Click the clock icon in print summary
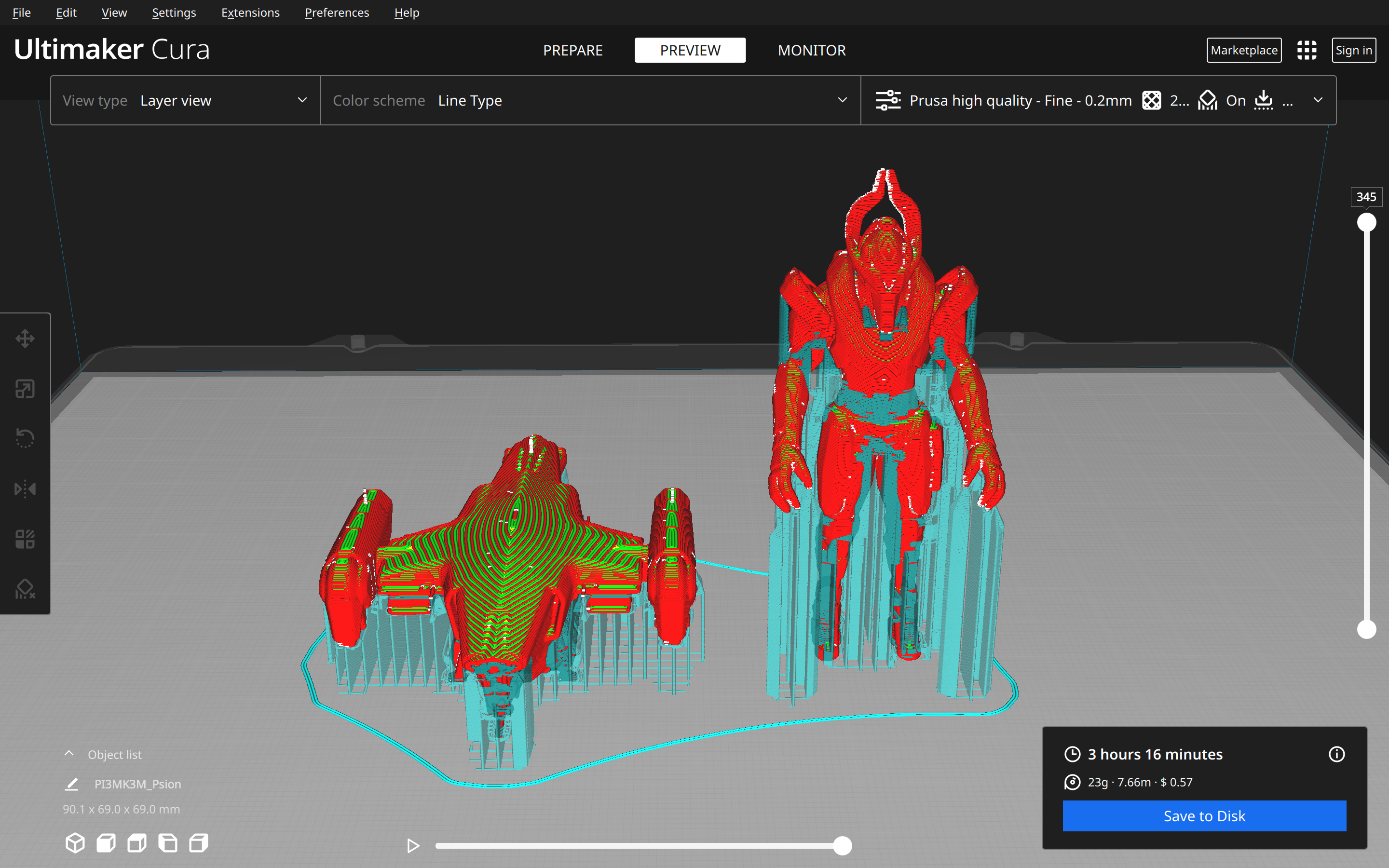Screen dimensions: 1389x868 pos(1072,754)
